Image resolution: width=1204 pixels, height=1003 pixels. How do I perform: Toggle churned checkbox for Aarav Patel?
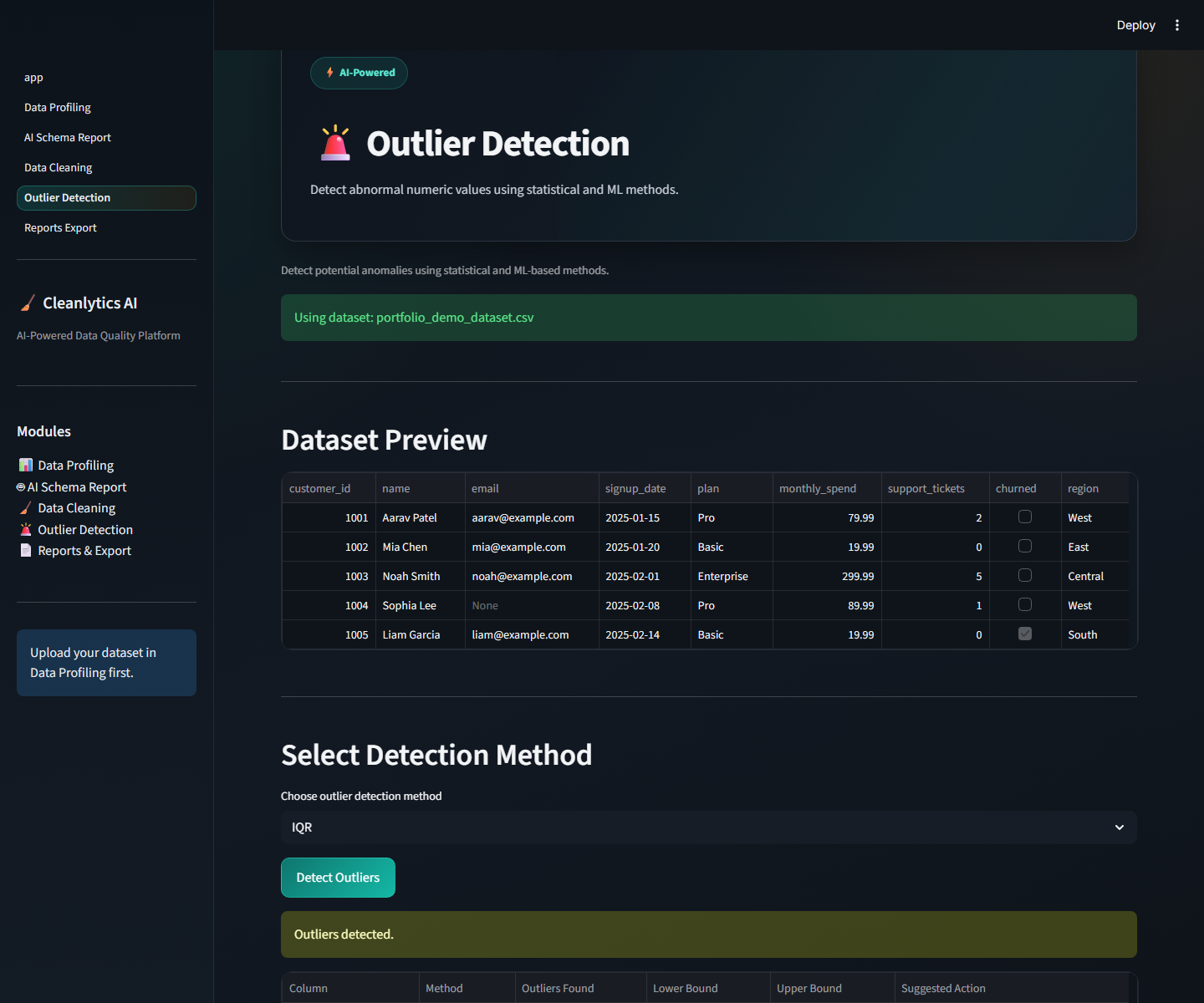[x=1024, y=517]
